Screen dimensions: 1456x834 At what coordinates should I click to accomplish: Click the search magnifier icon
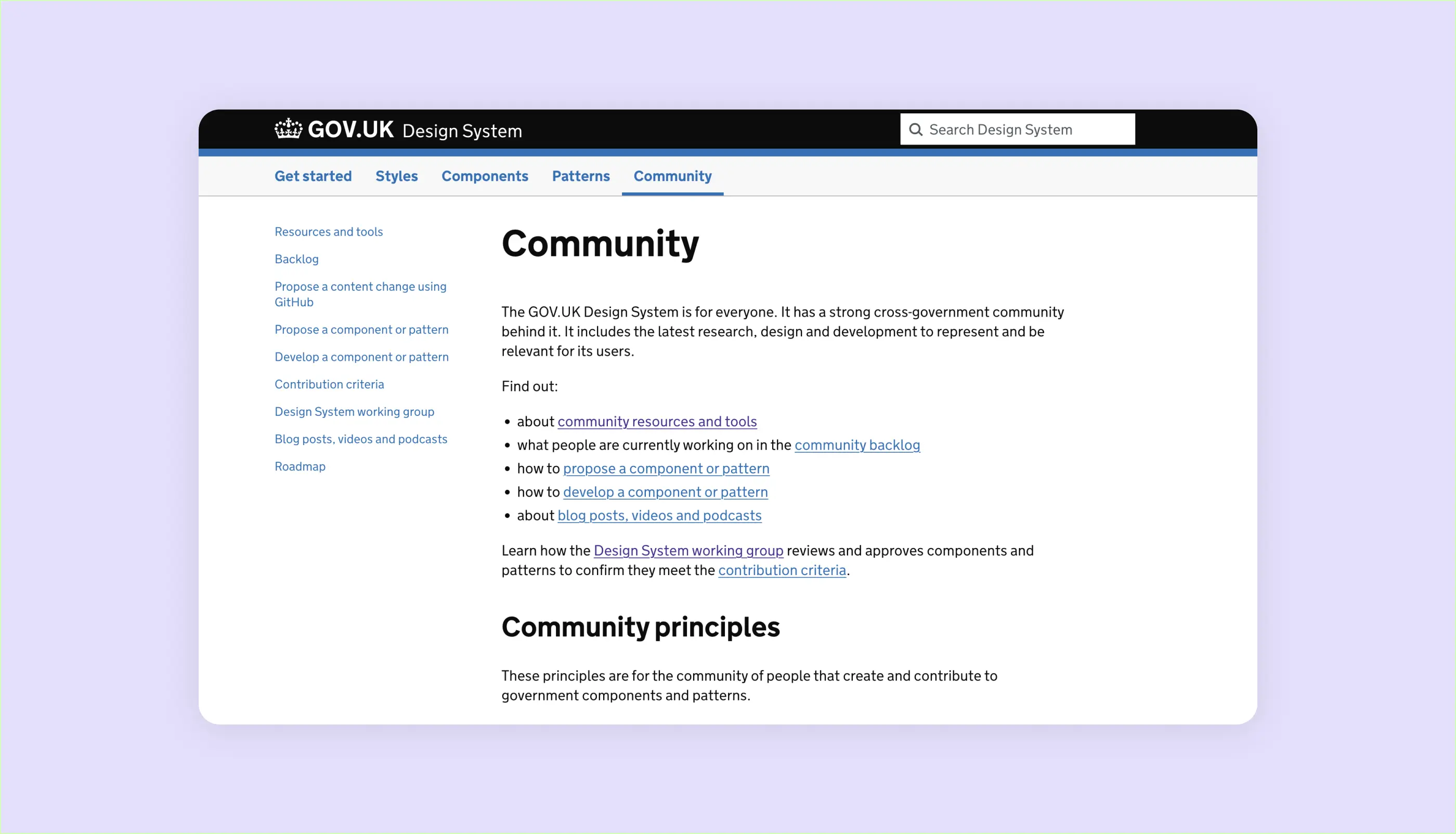[x=916, y=129]
